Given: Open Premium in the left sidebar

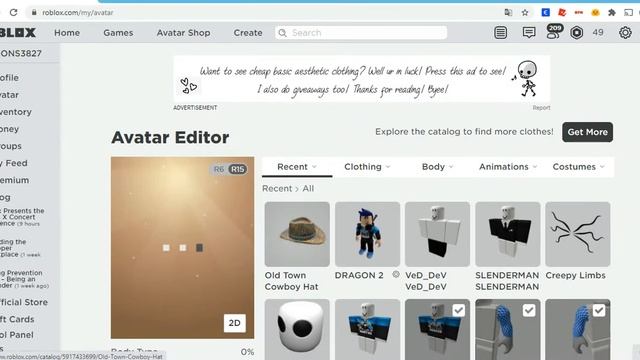Looking at the screenshot, I should coord(15,180).
